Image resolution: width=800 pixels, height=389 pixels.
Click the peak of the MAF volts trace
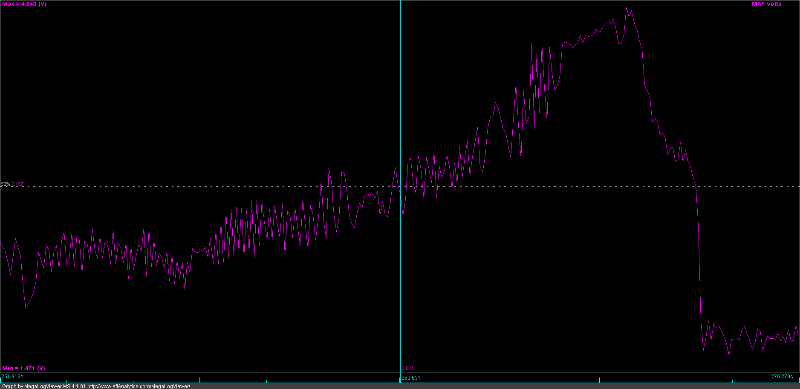[x=628, y=9]
